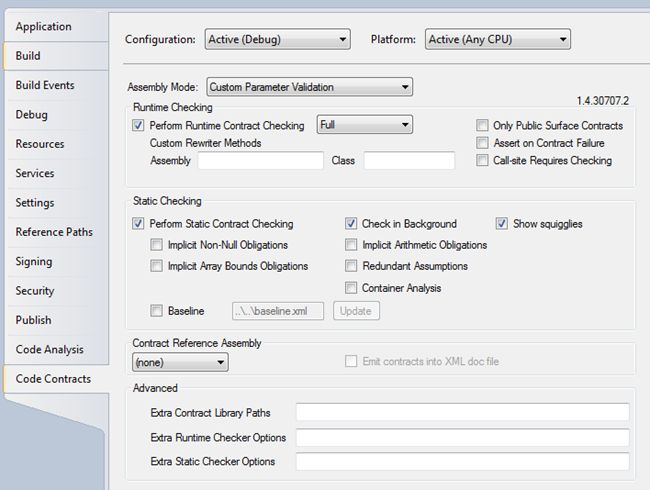Disable Check in Background
The image size is (650, 490).
pyautogui.click(x=351, y=223)
